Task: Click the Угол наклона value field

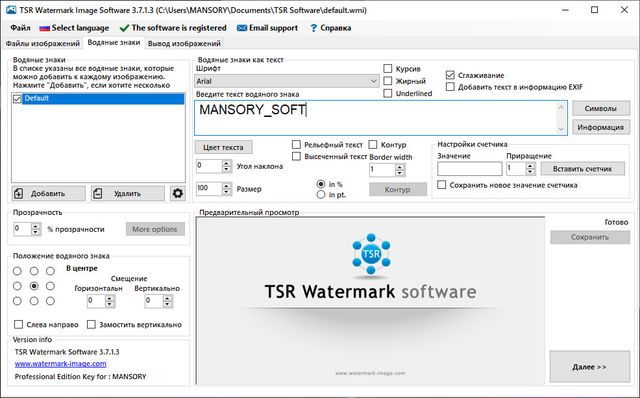Action: [209, 166]
